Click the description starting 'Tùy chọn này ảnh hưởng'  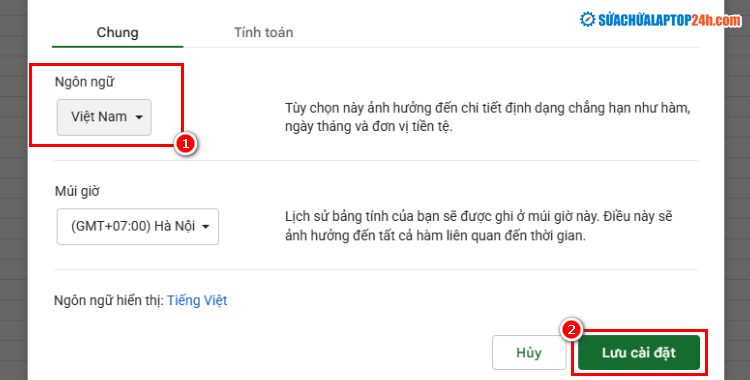(488, 118)
